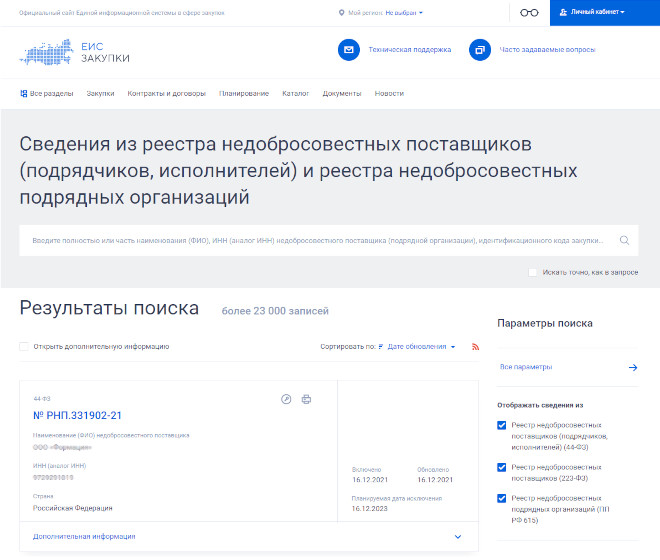Image resolution: width=660 pixels, height=560 pixels.
Task: Click the signature key icon on РНП.331902-21 card
Action: click(x=286, y=399)
